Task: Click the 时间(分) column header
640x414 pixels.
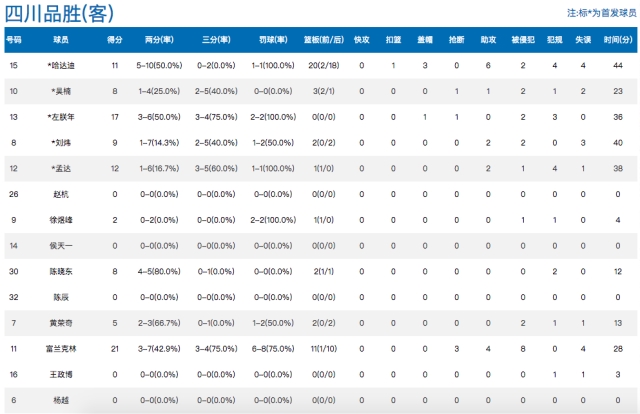Action: 618,40
